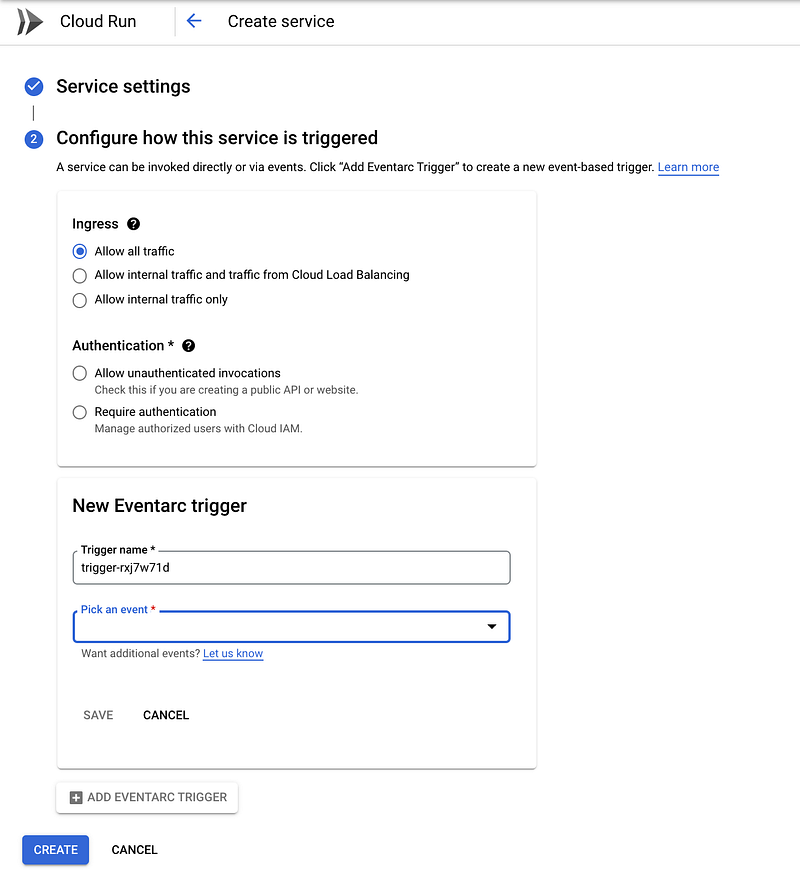Click the New Eventarc trigger heading
Image resolution: width=800 pixels, height=881 pixels.
[160, 506]
